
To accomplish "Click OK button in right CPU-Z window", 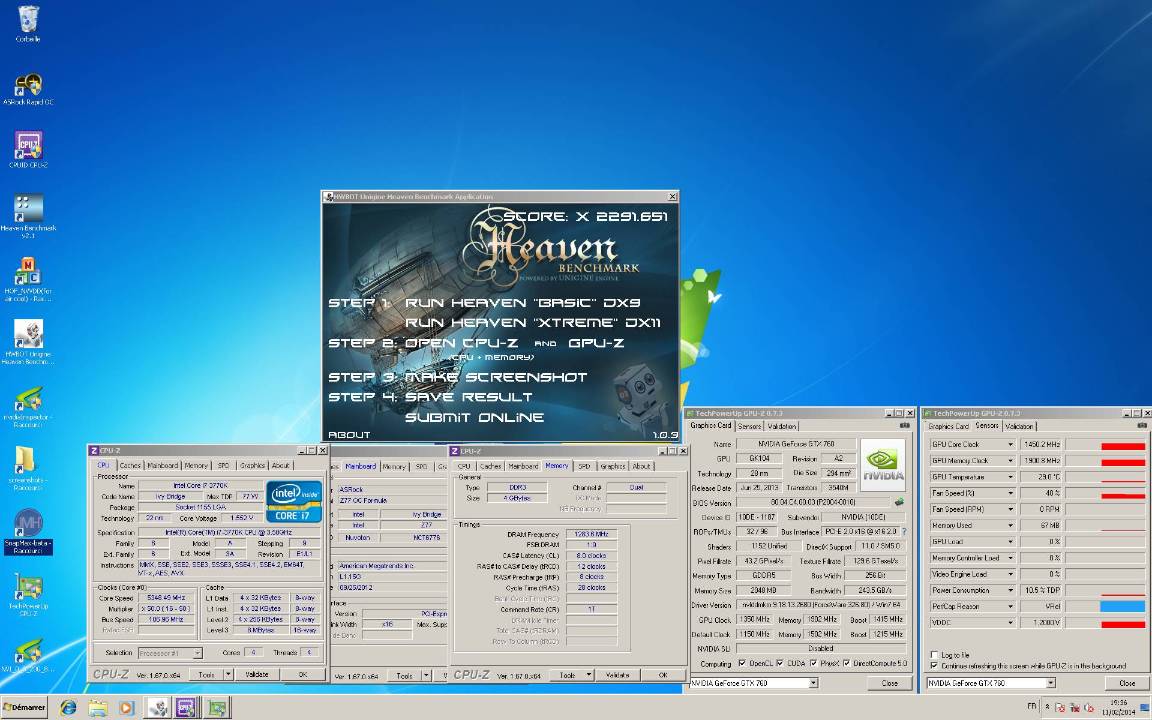I will [663, 675].
